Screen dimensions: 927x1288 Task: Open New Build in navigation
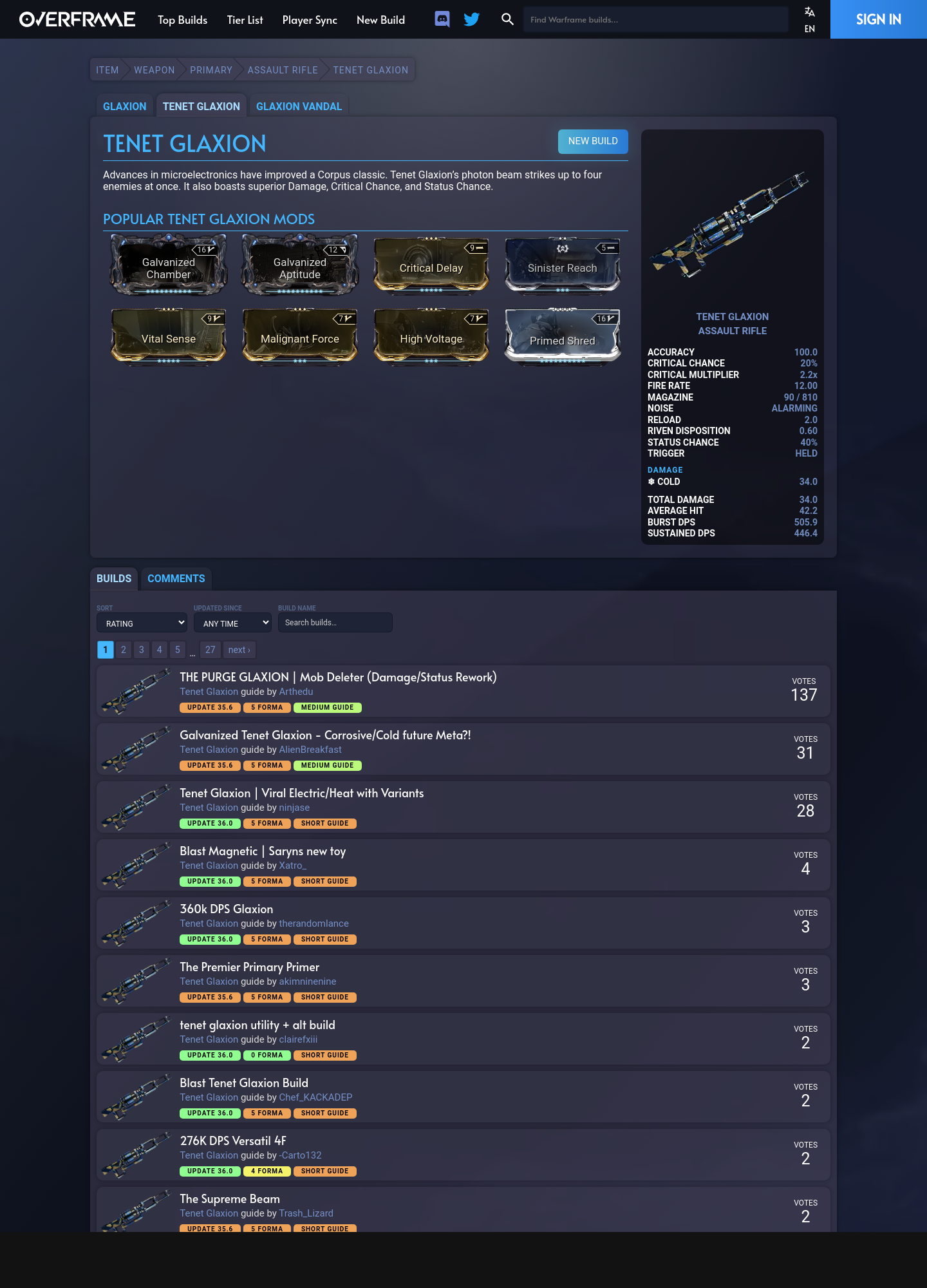[x=381, y=20]
